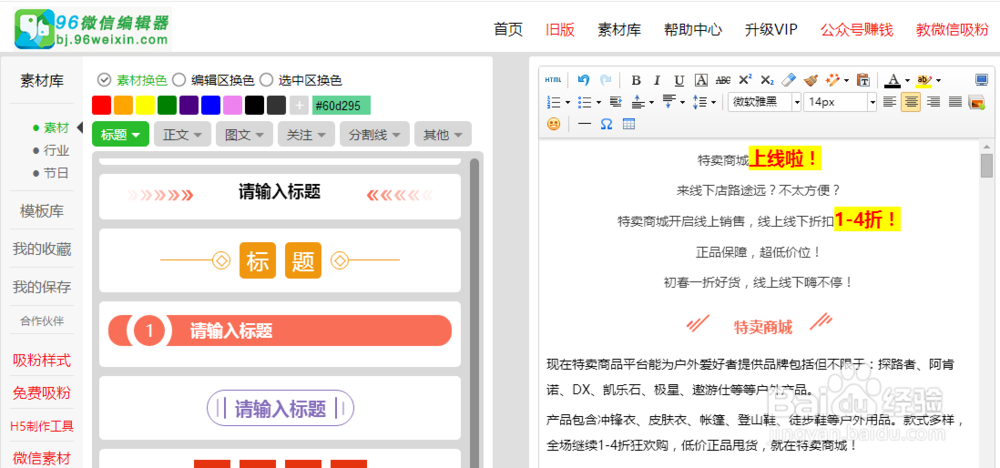The height and width of the screenshot is (468, 1000).
Task: Open the 微软雅黑 font family combo
Action: point(765,101)
